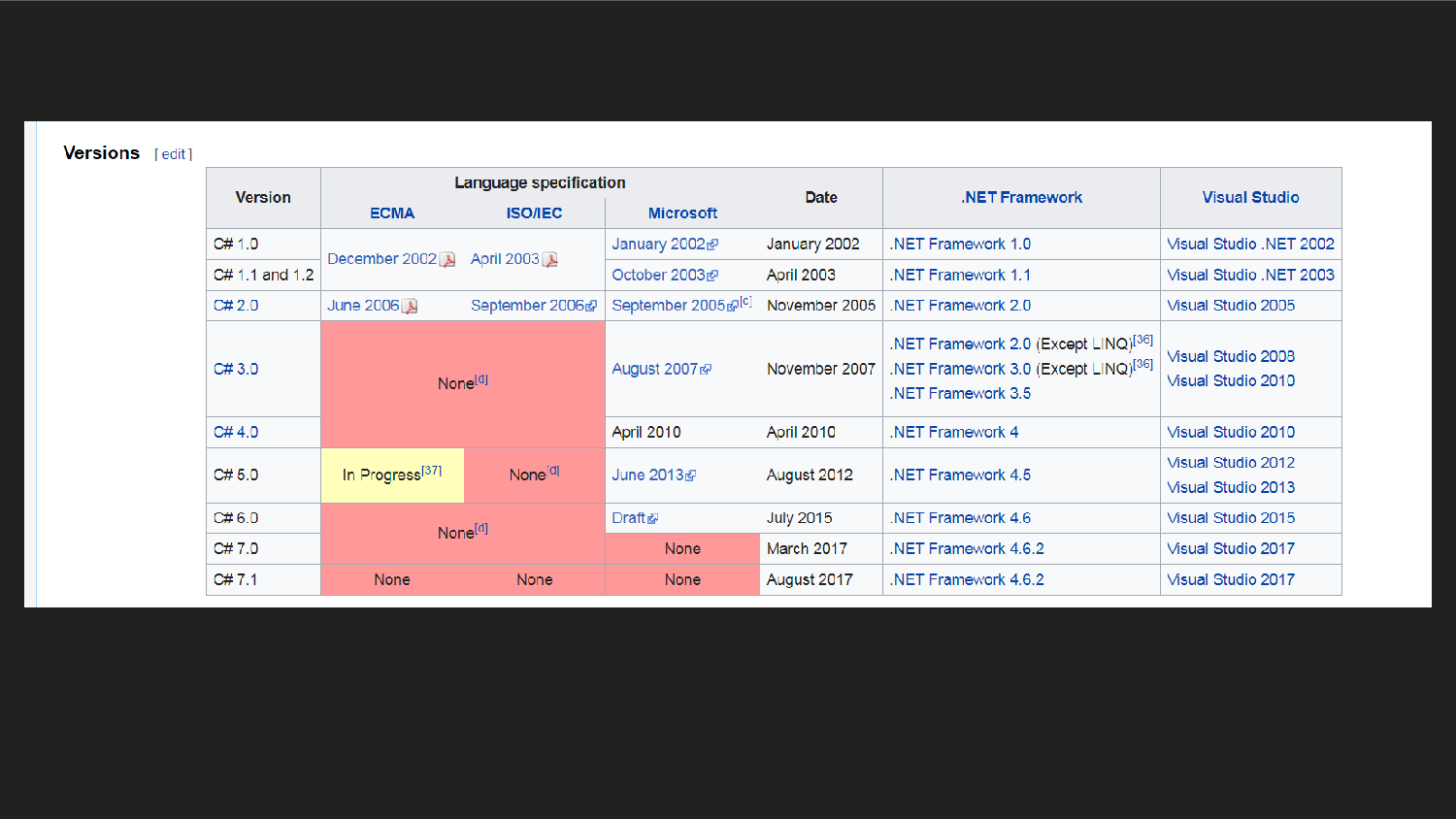Image resolution: width=1456 pixels, height=819 pixels.
Task: Open the September 2006 ISO/IEC link
Action: coord(527,306)
